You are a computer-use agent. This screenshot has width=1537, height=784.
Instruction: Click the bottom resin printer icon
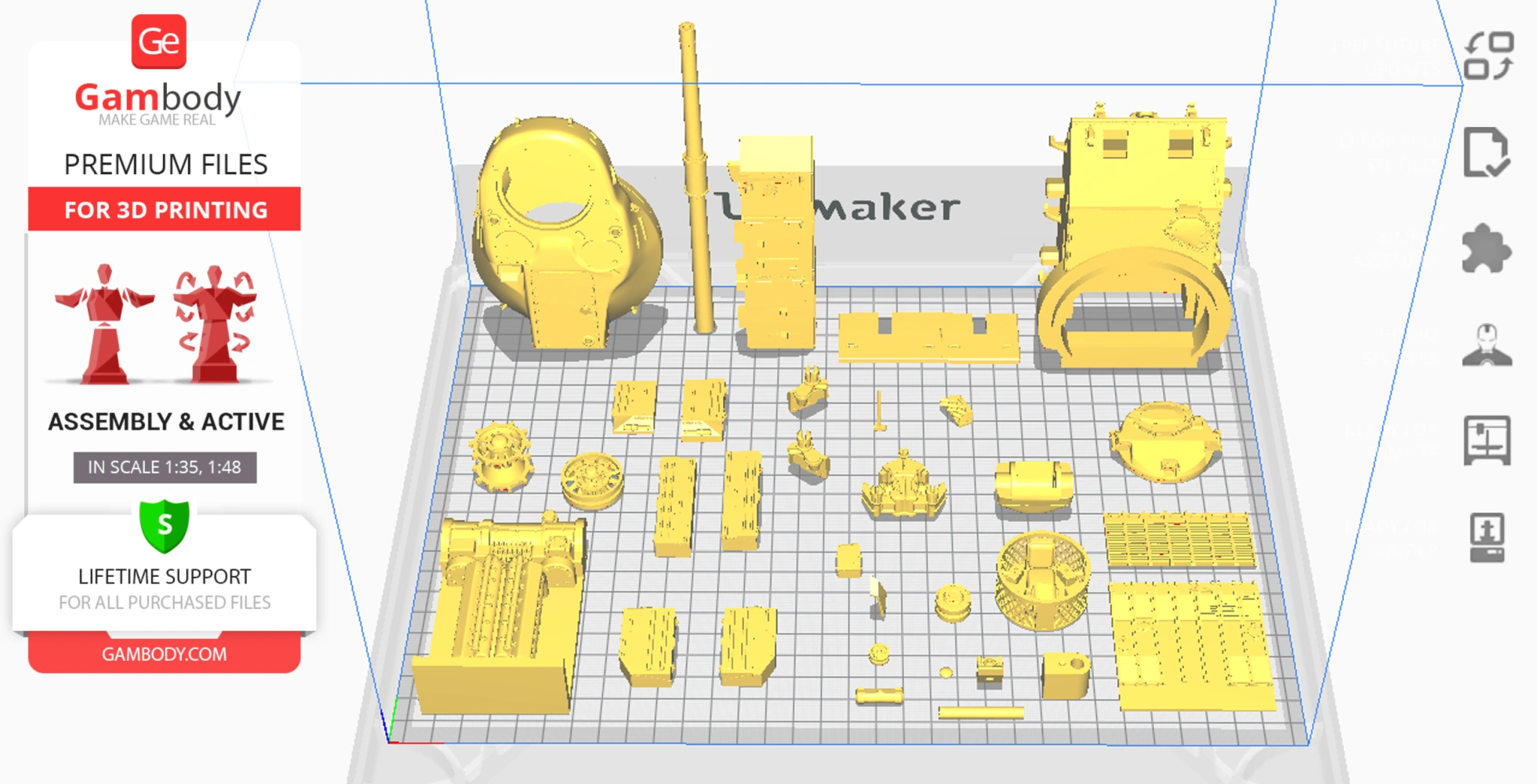tap(1487, 538)
